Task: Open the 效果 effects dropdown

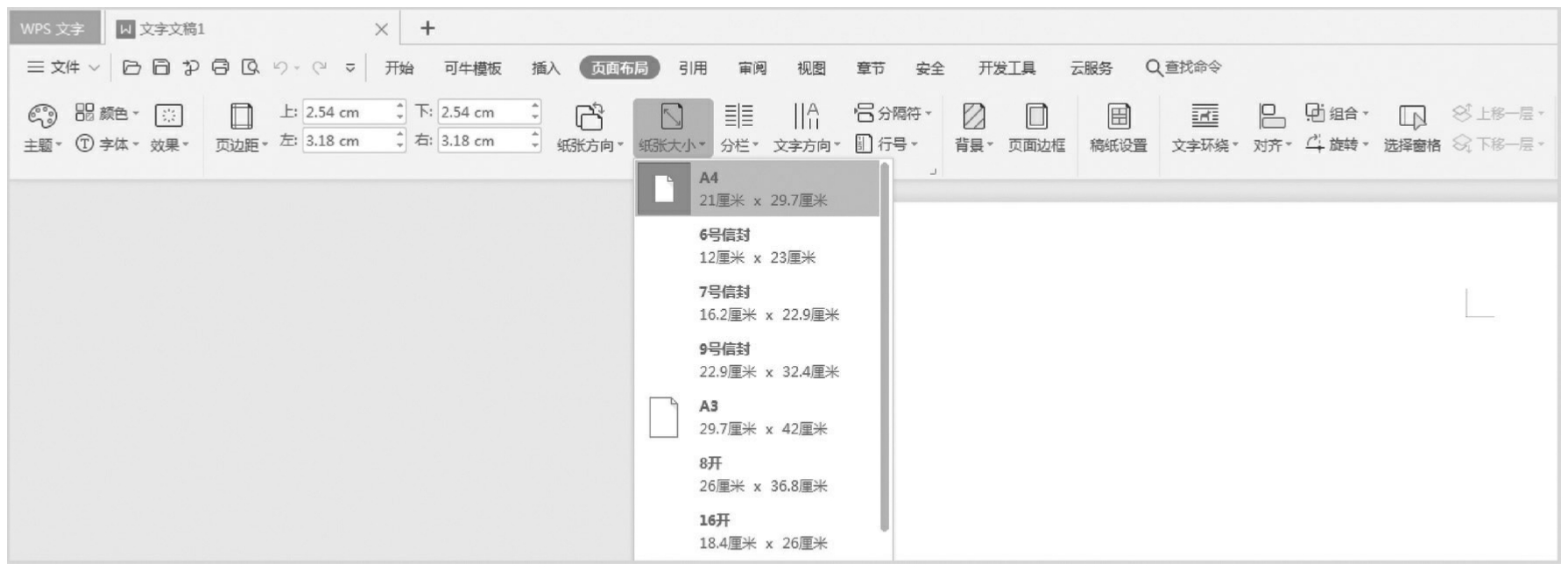Action: pyautogui.click(x=169, y=127)
